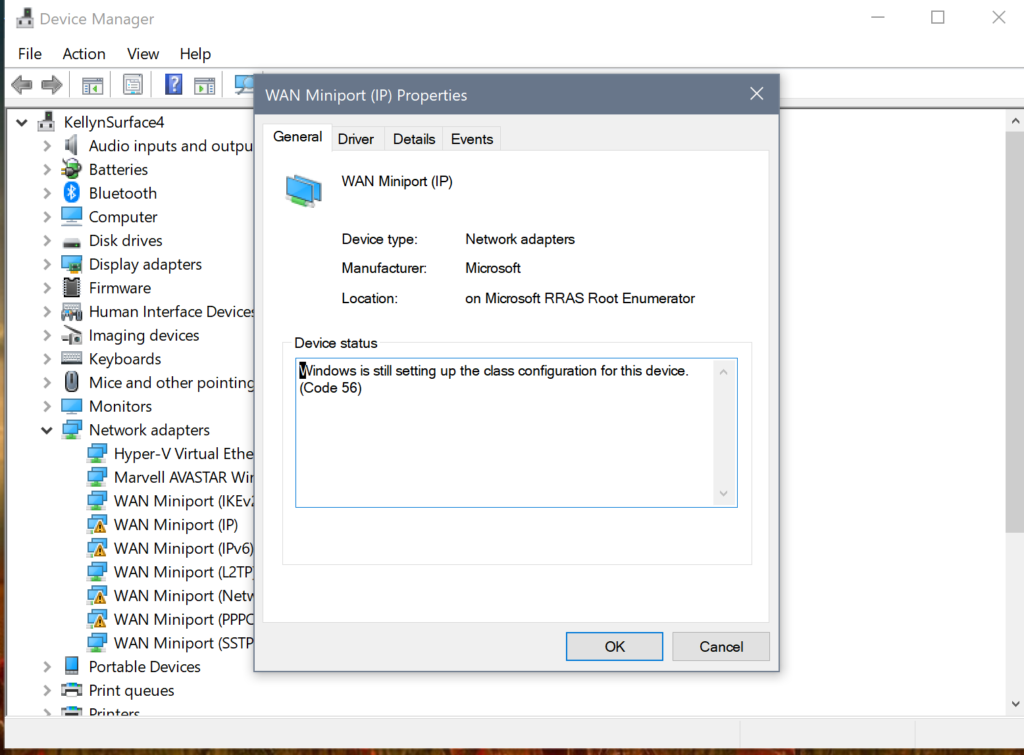
Task: Expand the Batteries category
Action: (46, 170)
